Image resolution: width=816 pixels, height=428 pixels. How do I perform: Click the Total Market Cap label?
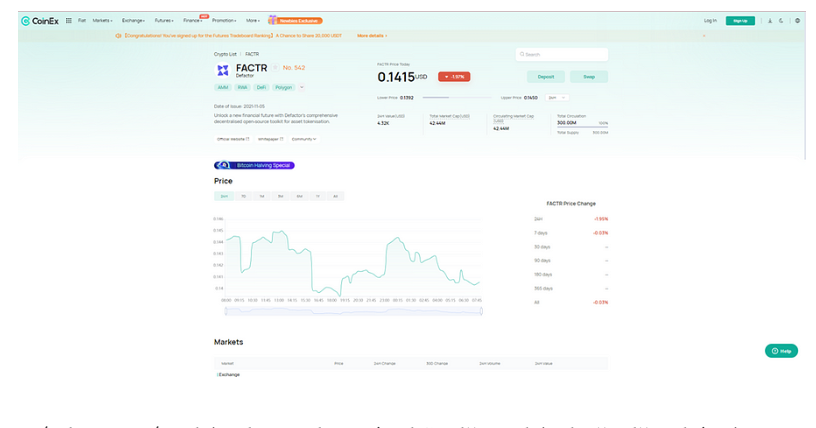[450, 116]
